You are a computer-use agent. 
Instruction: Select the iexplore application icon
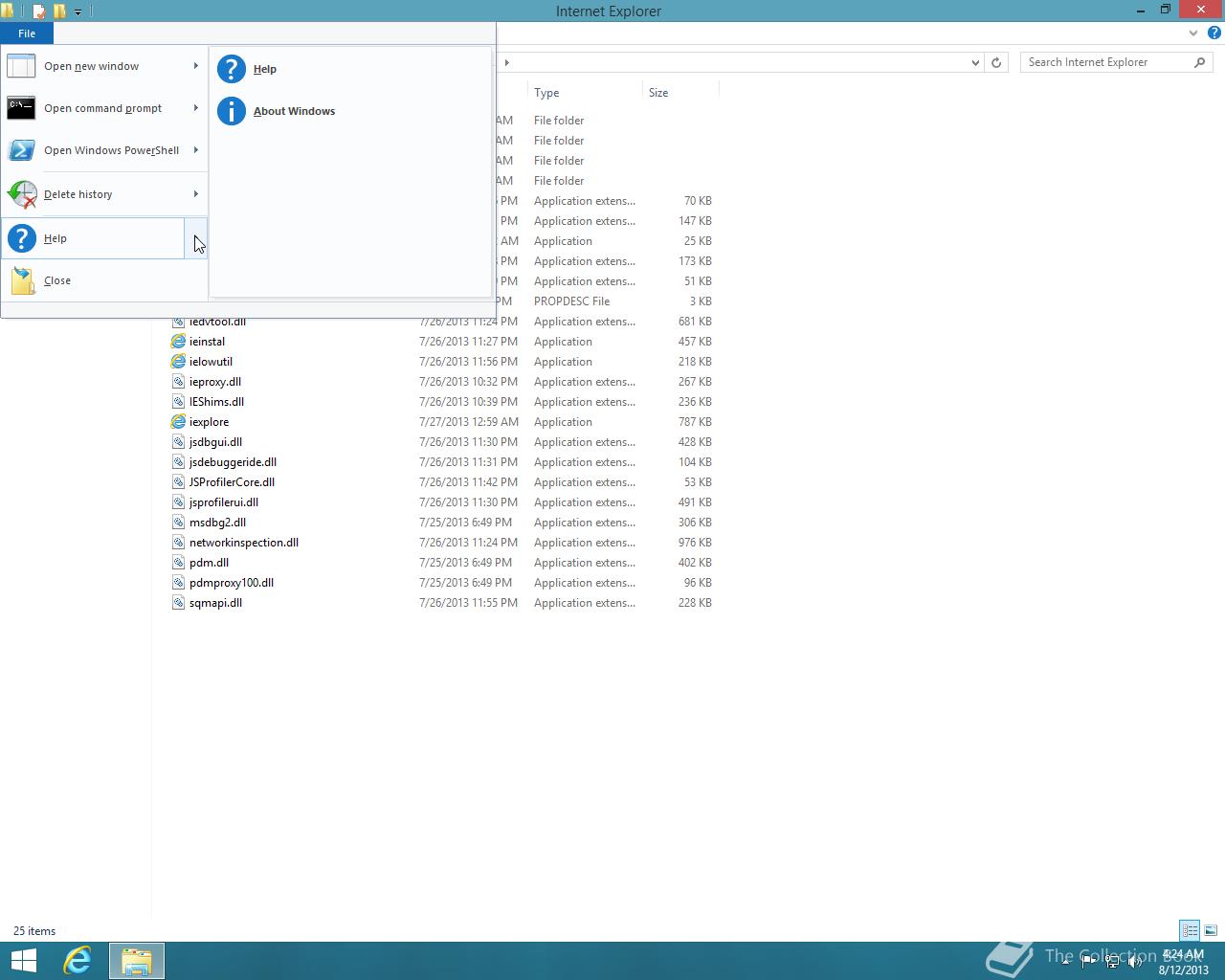pos(178,422)
